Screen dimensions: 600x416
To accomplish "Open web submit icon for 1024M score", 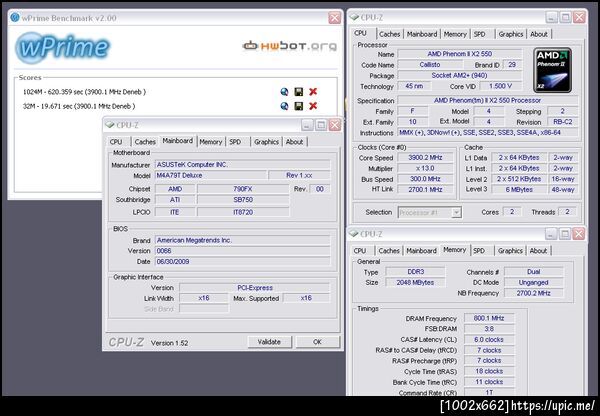I will [x=284, y=92].
